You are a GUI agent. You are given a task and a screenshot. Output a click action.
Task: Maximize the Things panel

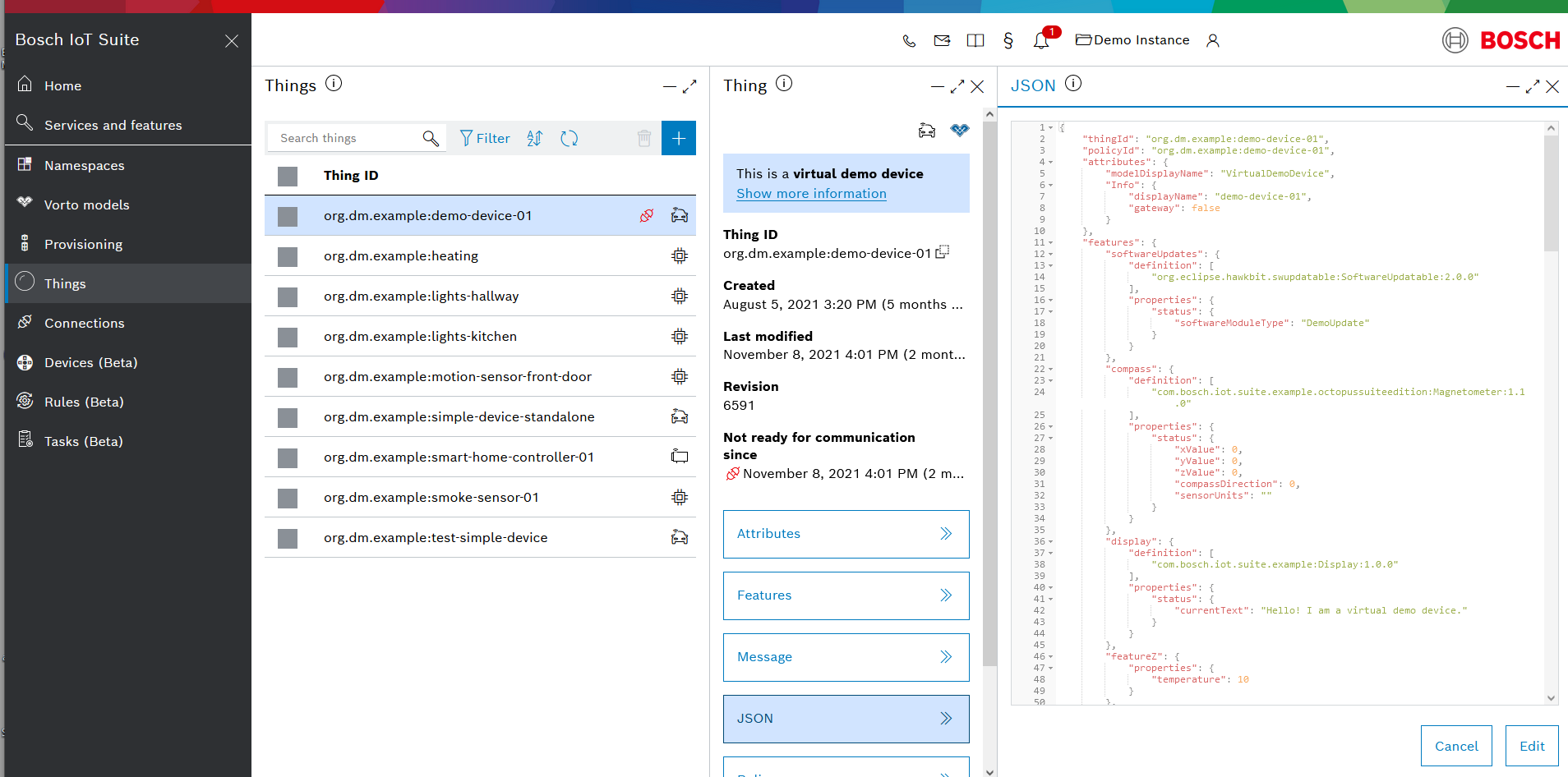(689, 86)
